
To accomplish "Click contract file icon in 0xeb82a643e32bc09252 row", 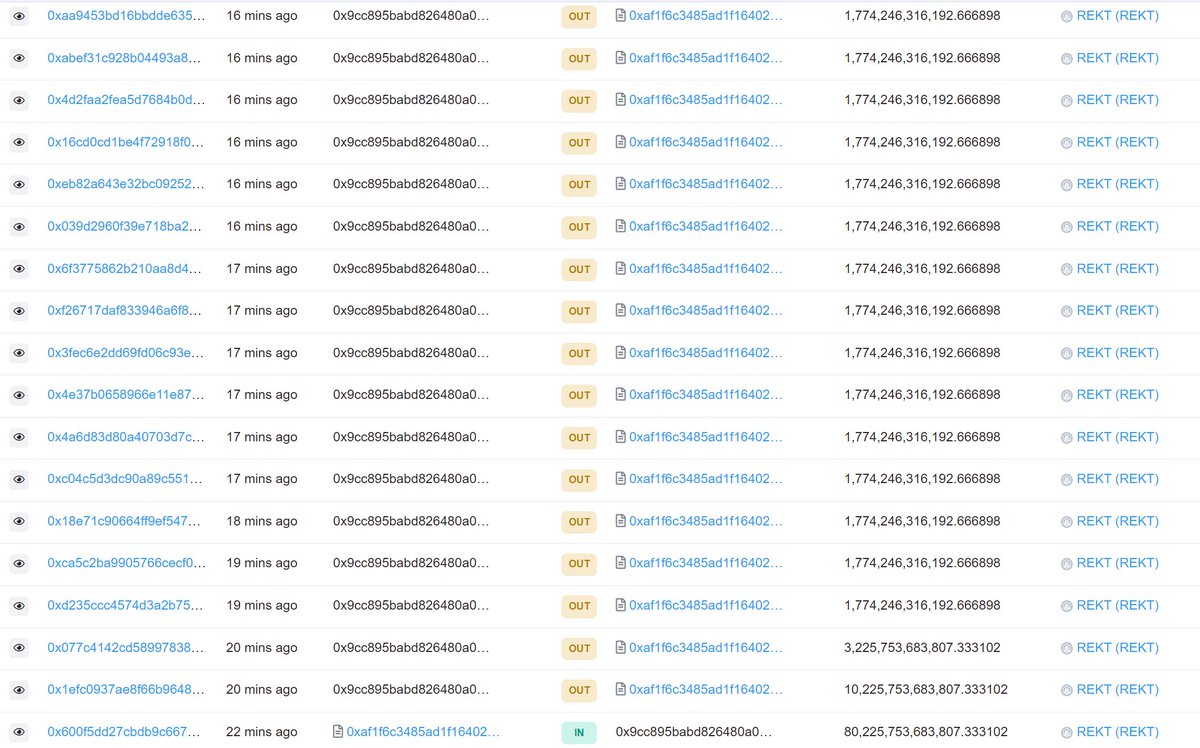I will tap(621, 184).
